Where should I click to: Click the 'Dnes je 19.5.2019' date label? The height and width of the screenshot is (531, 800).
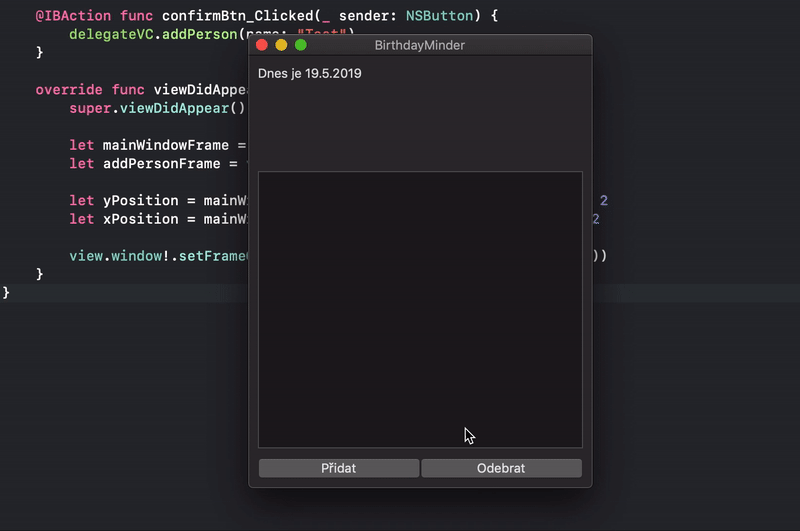coord(310,73)
